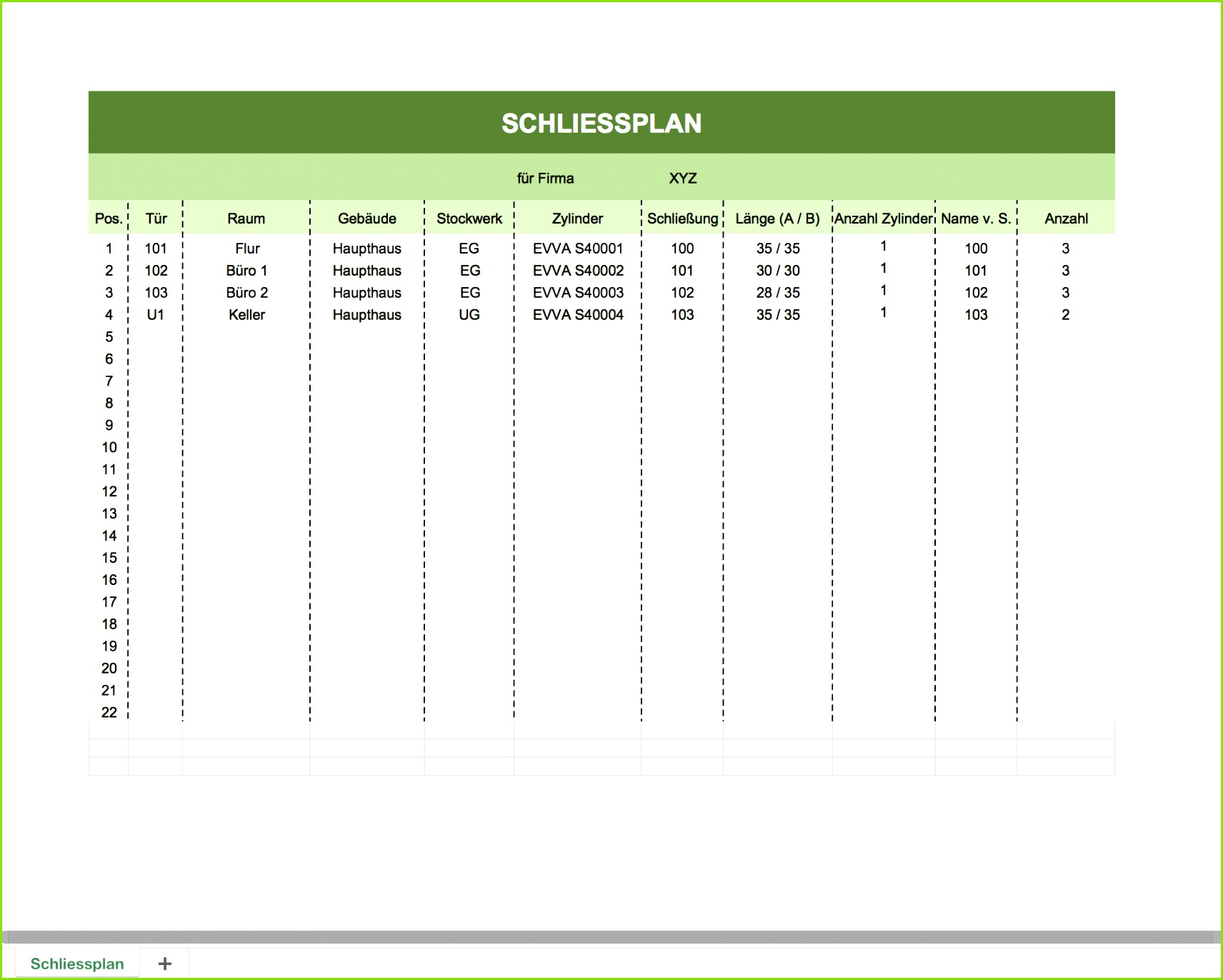Click the 'Hauptthaus' cell in row 1
This screenshot has width=1223, height=980.
[367, 249]
